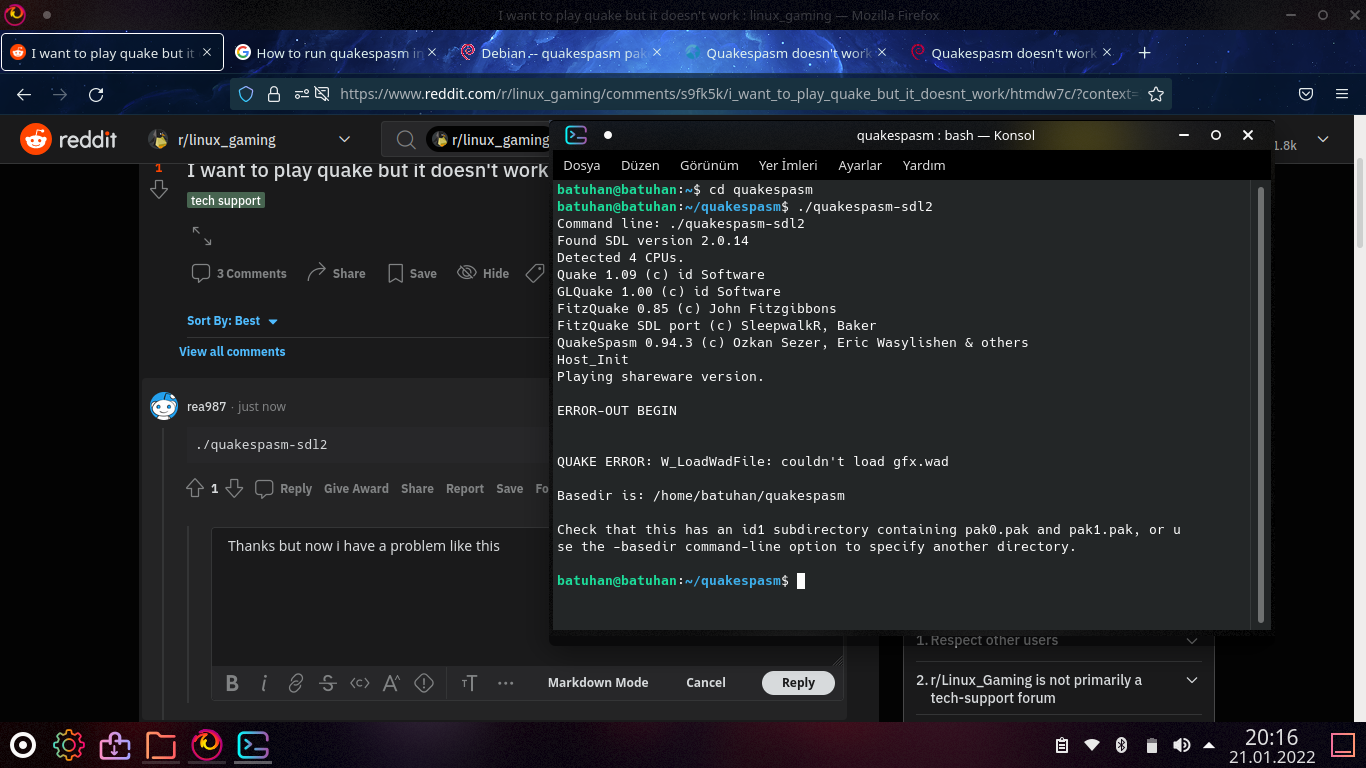Click the Firefox URL address bar
The image size is (1366, 768).
[738, 94]
